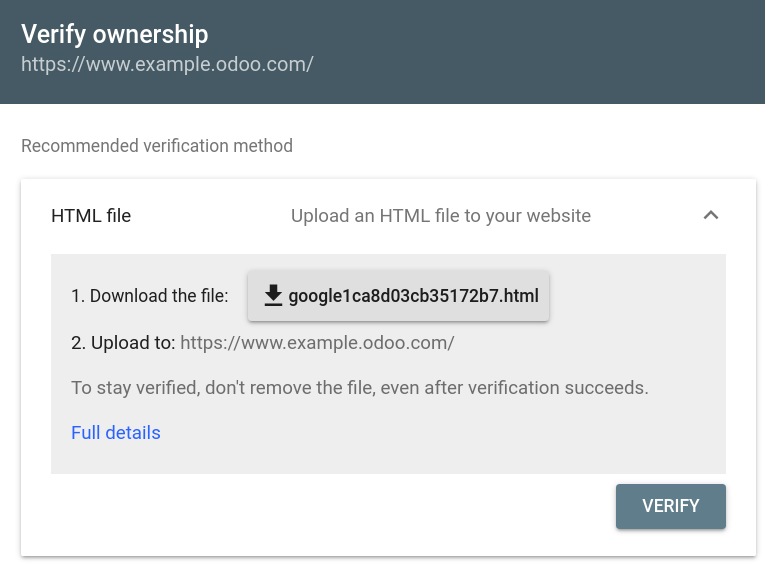Click the site URL under Verify ownership
The image size is (765, 568).
click(168, 64)
